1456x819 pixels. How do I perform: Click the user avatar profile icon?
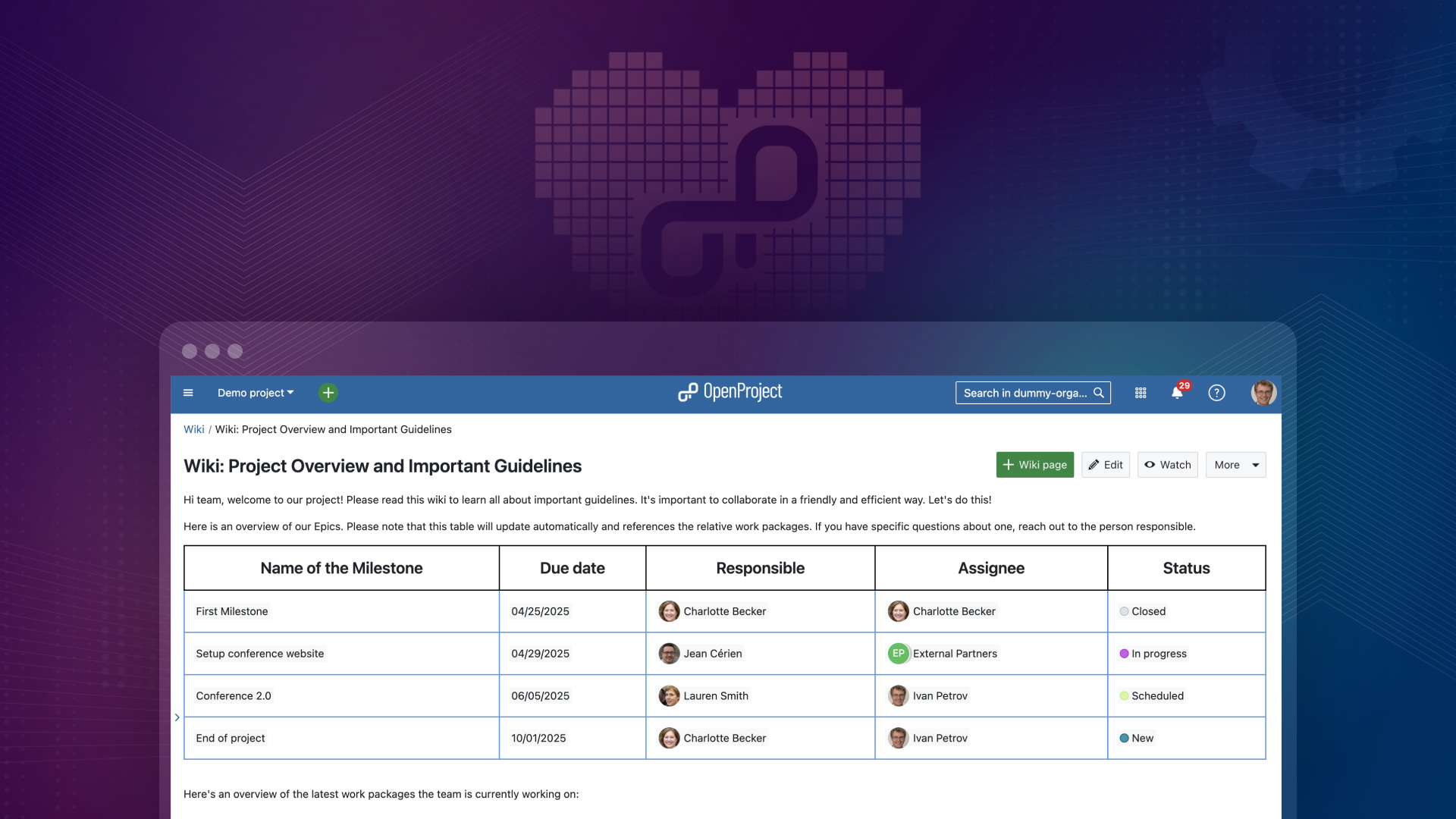(1261, 392)
